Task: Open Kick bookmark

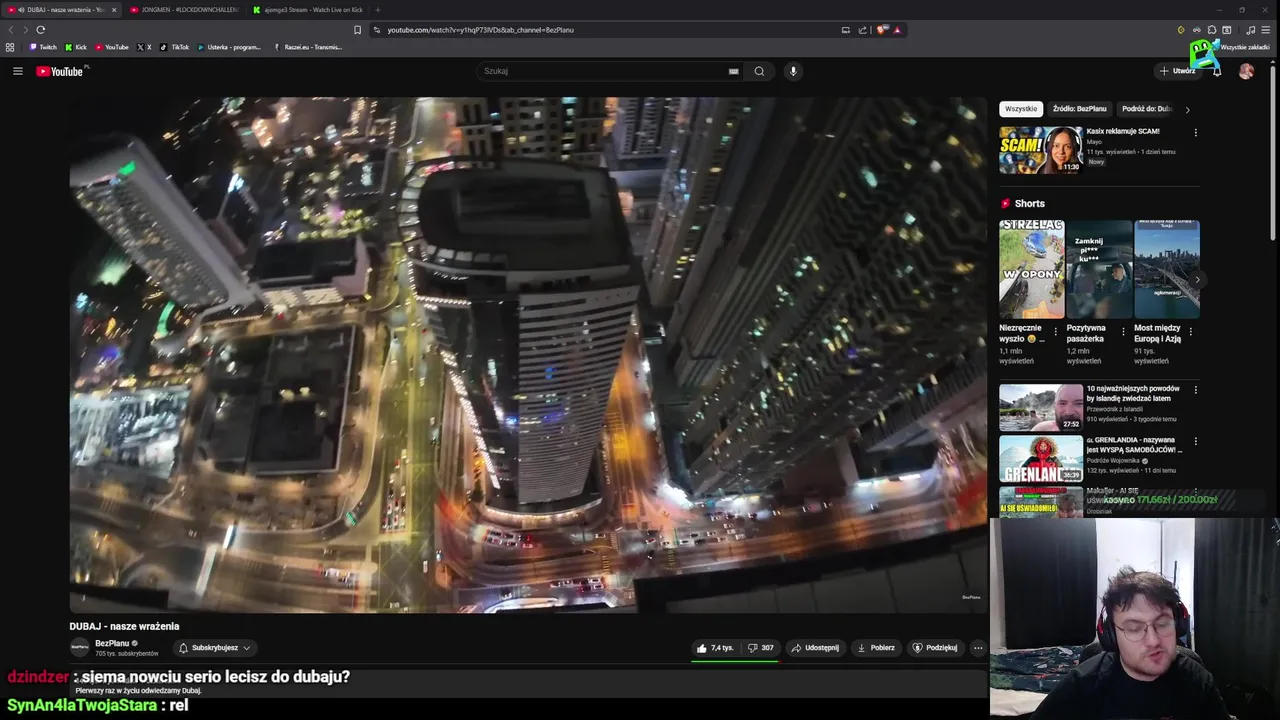Action: 76,47
